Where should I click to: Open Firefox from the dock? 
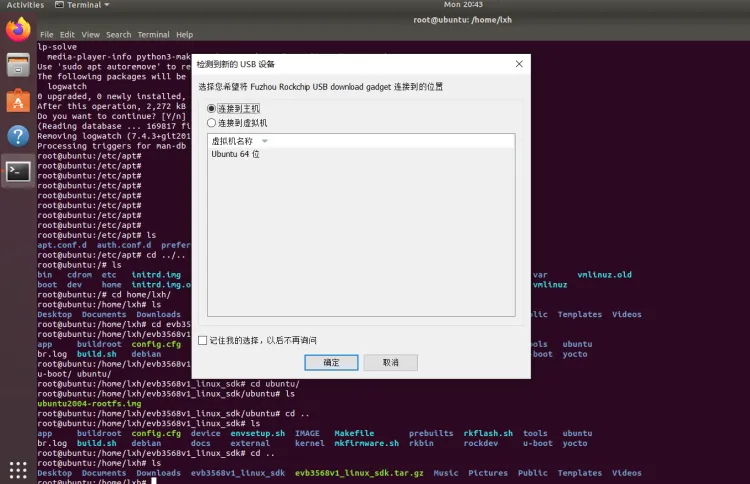18,30
